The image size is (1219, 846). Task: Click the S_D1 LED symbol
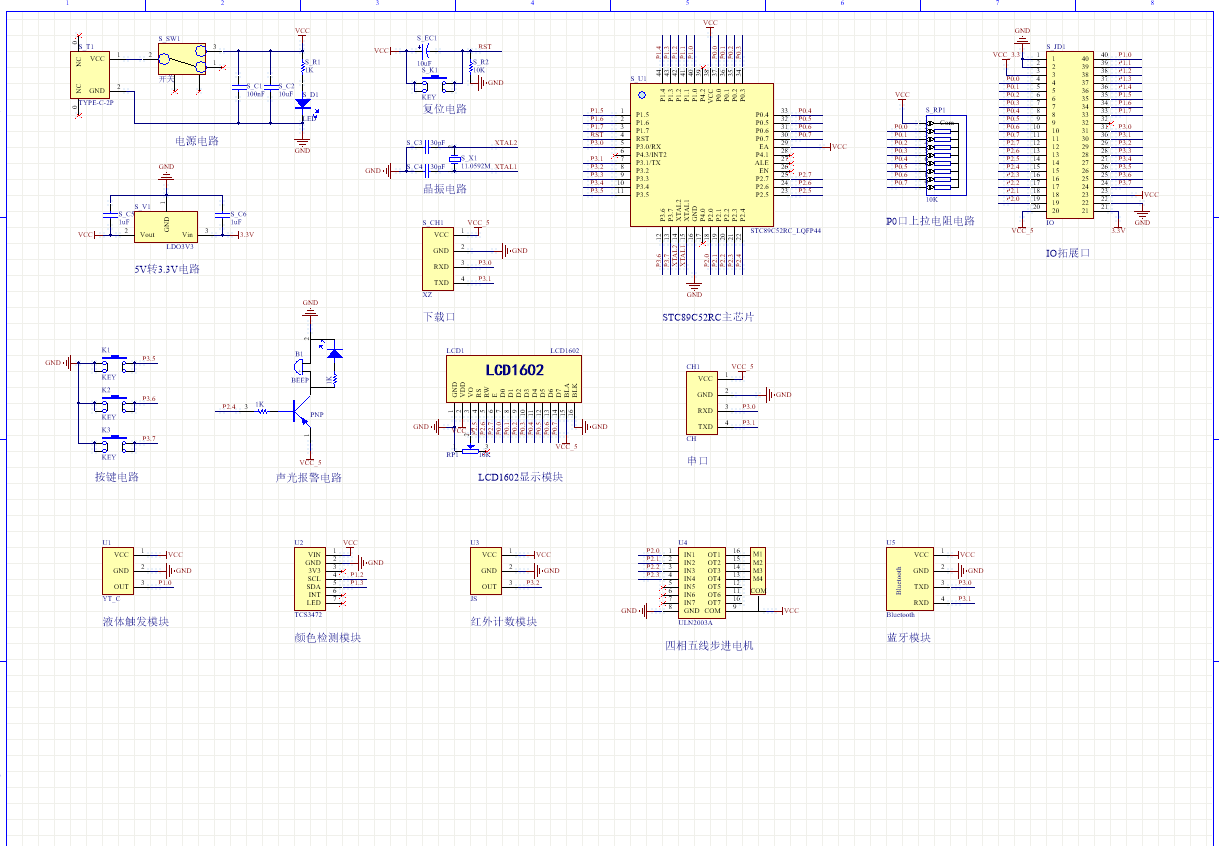[303, 104]
